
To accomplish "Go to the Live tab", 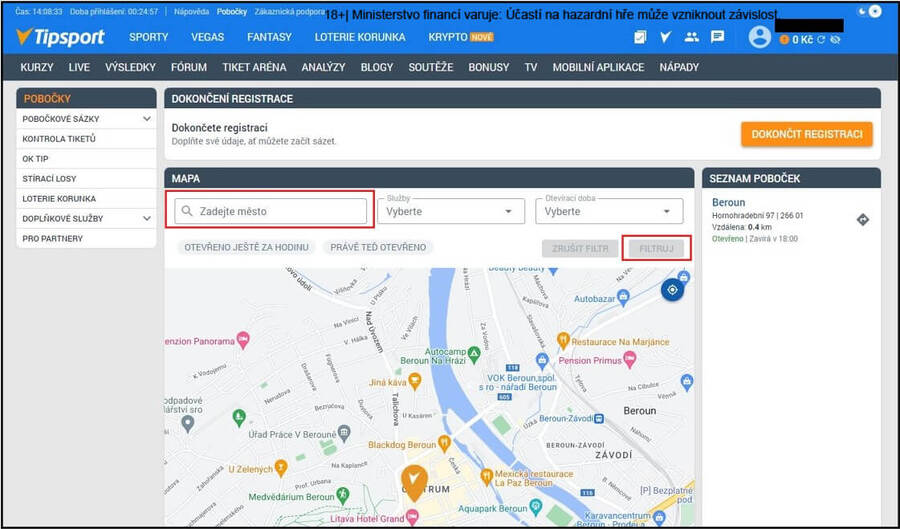I will 79,67.
